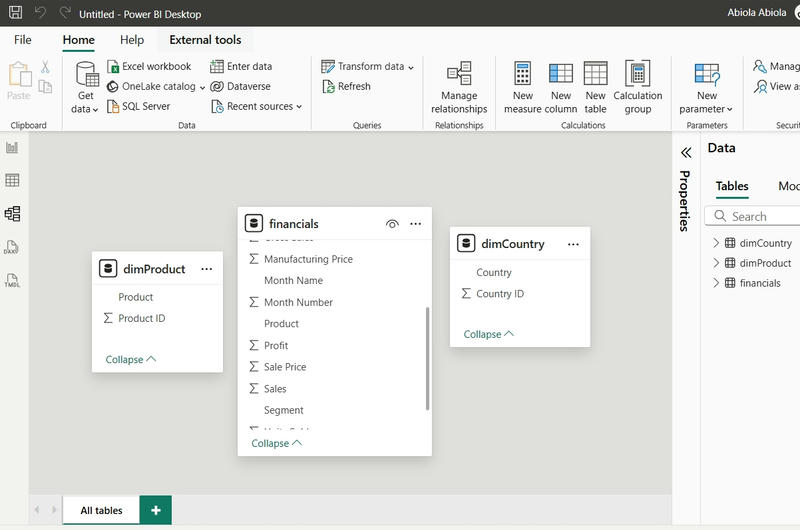Screen dimensions: 800x530
Task: Create a New measure
Action: pos(522,87)
